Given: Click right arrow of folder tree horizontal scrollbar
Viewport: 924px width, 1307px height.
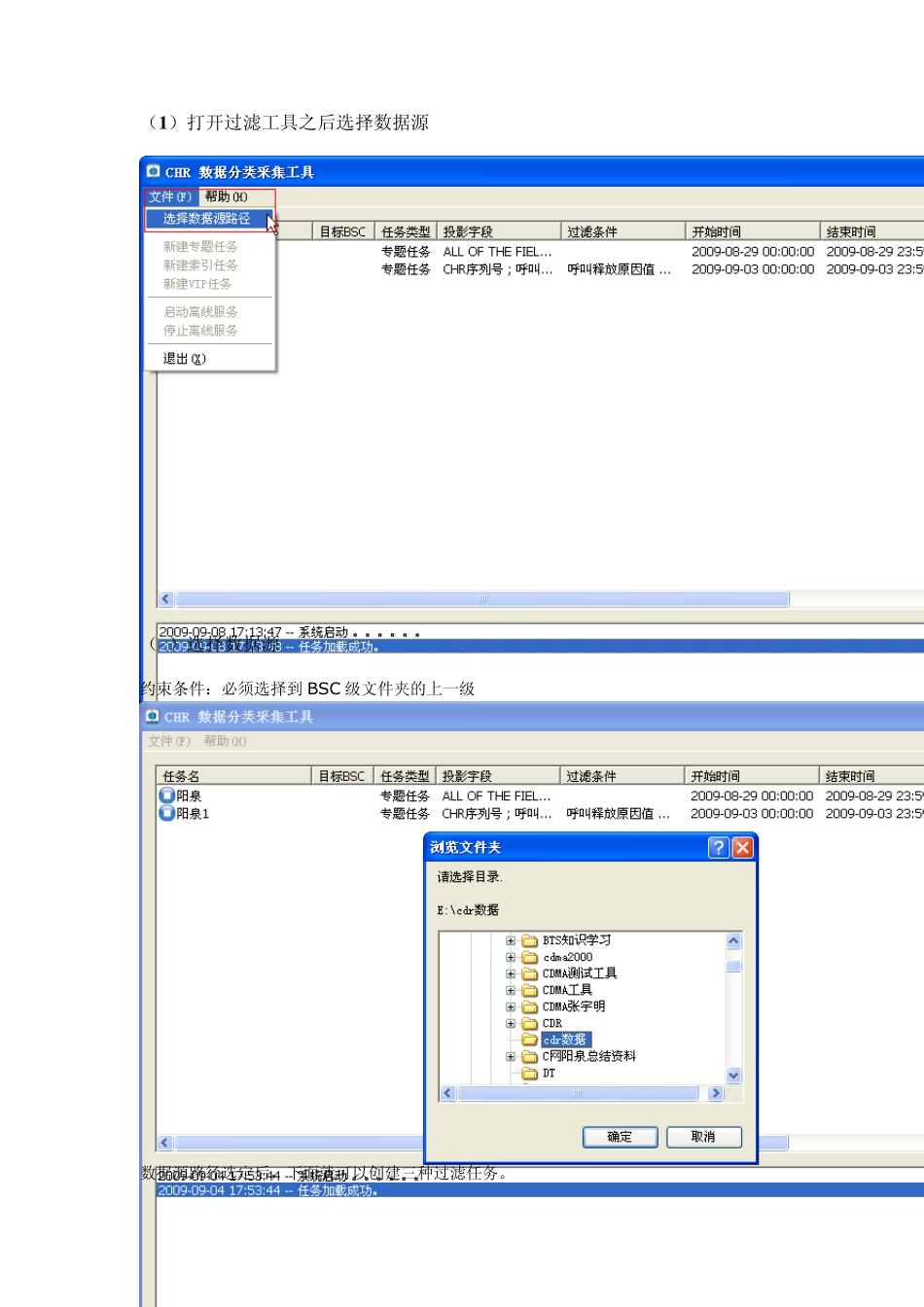Looking at the screenshot, I should (x=716, y=1093).
